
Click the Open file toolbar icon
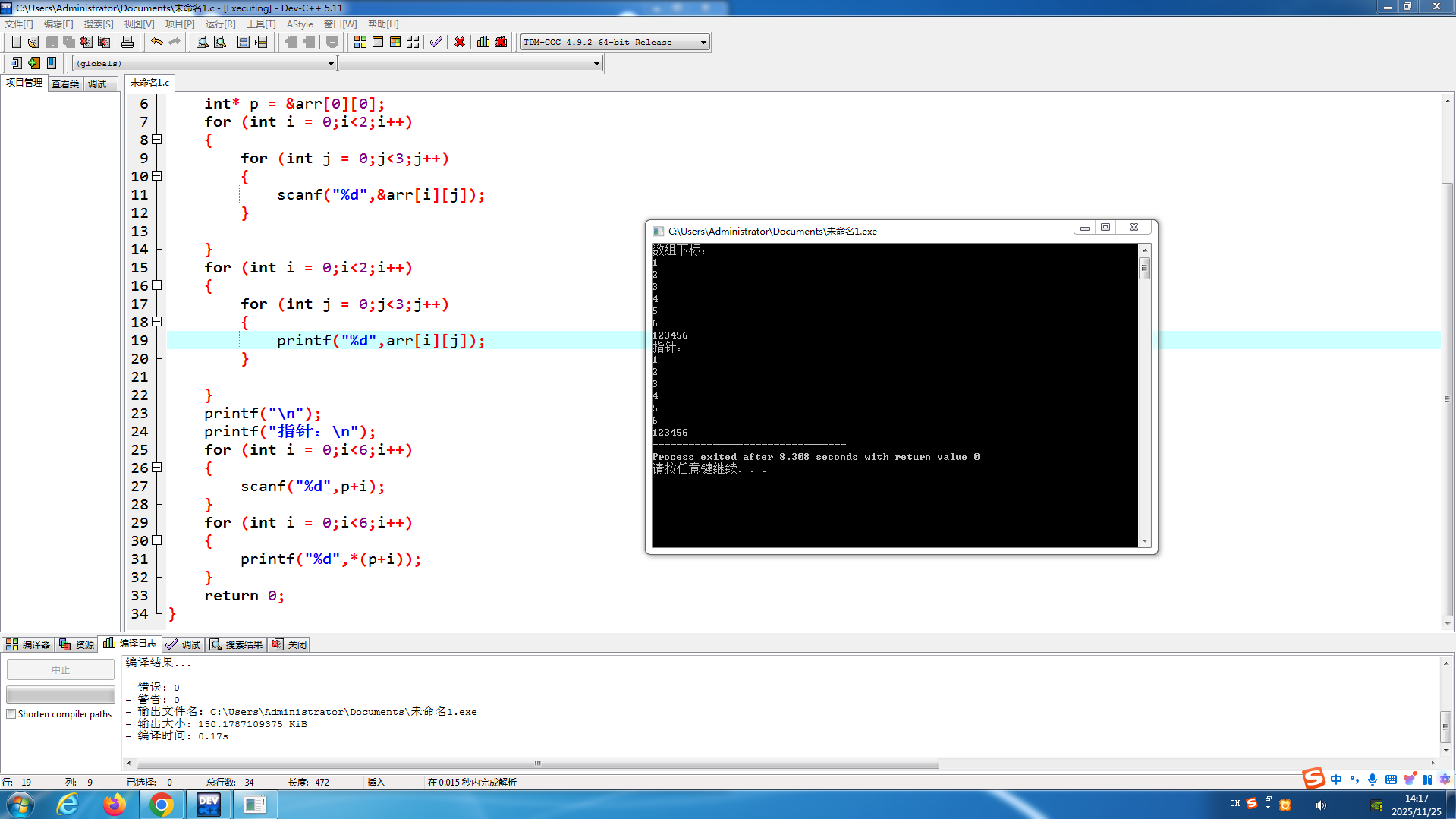(33, 42)
